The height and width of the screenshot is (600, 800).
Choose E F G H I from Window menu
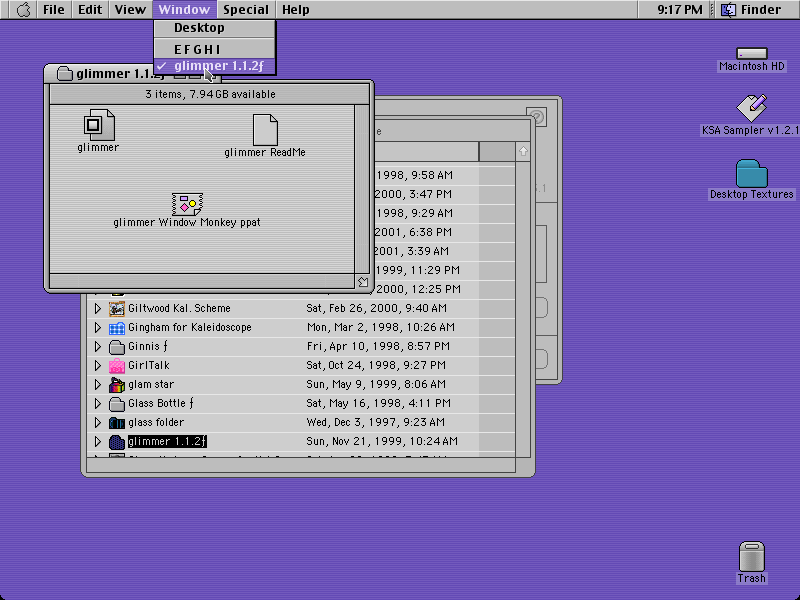[x=215, y=49]
